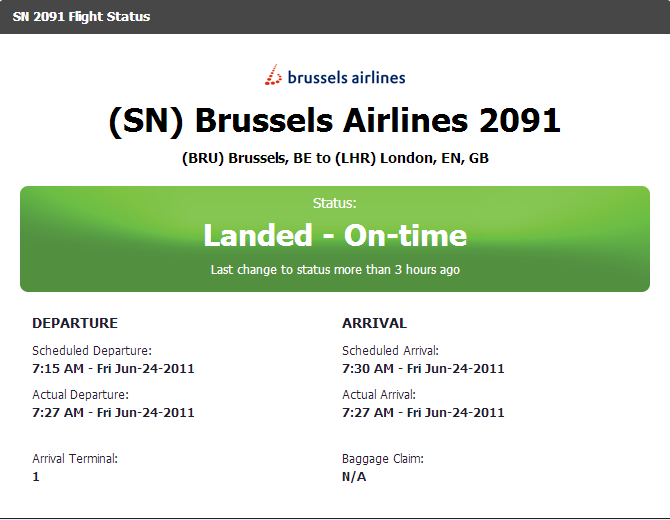Screen dimensions: 670x520
Task: Click the Arrival Terminal label
Action: (x=75, y=459)
